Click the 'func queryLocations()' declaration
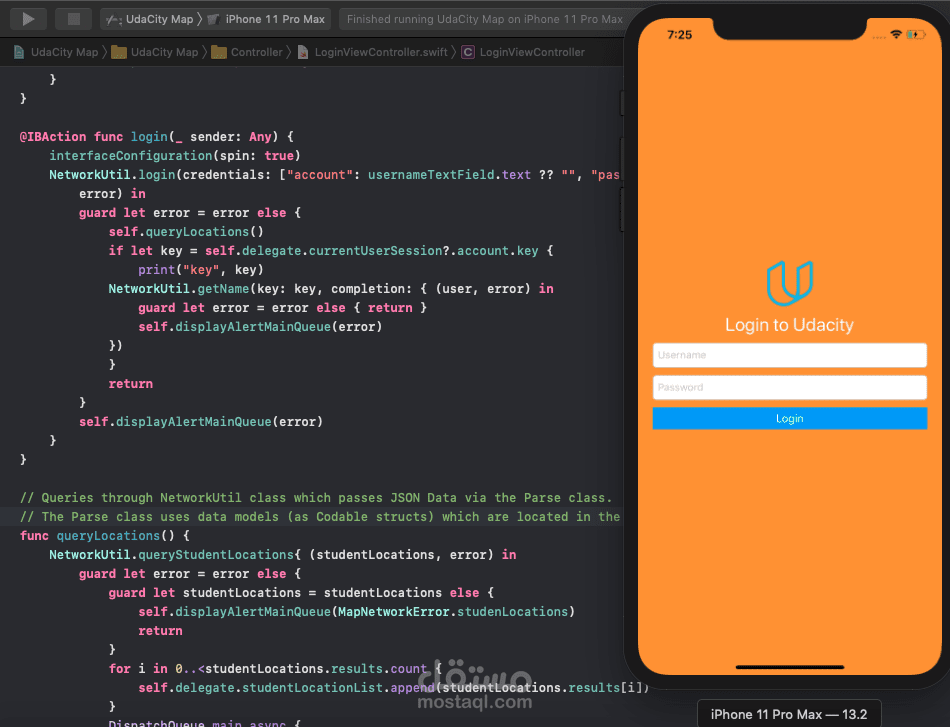The image size is (950, 727). [104, 536]
